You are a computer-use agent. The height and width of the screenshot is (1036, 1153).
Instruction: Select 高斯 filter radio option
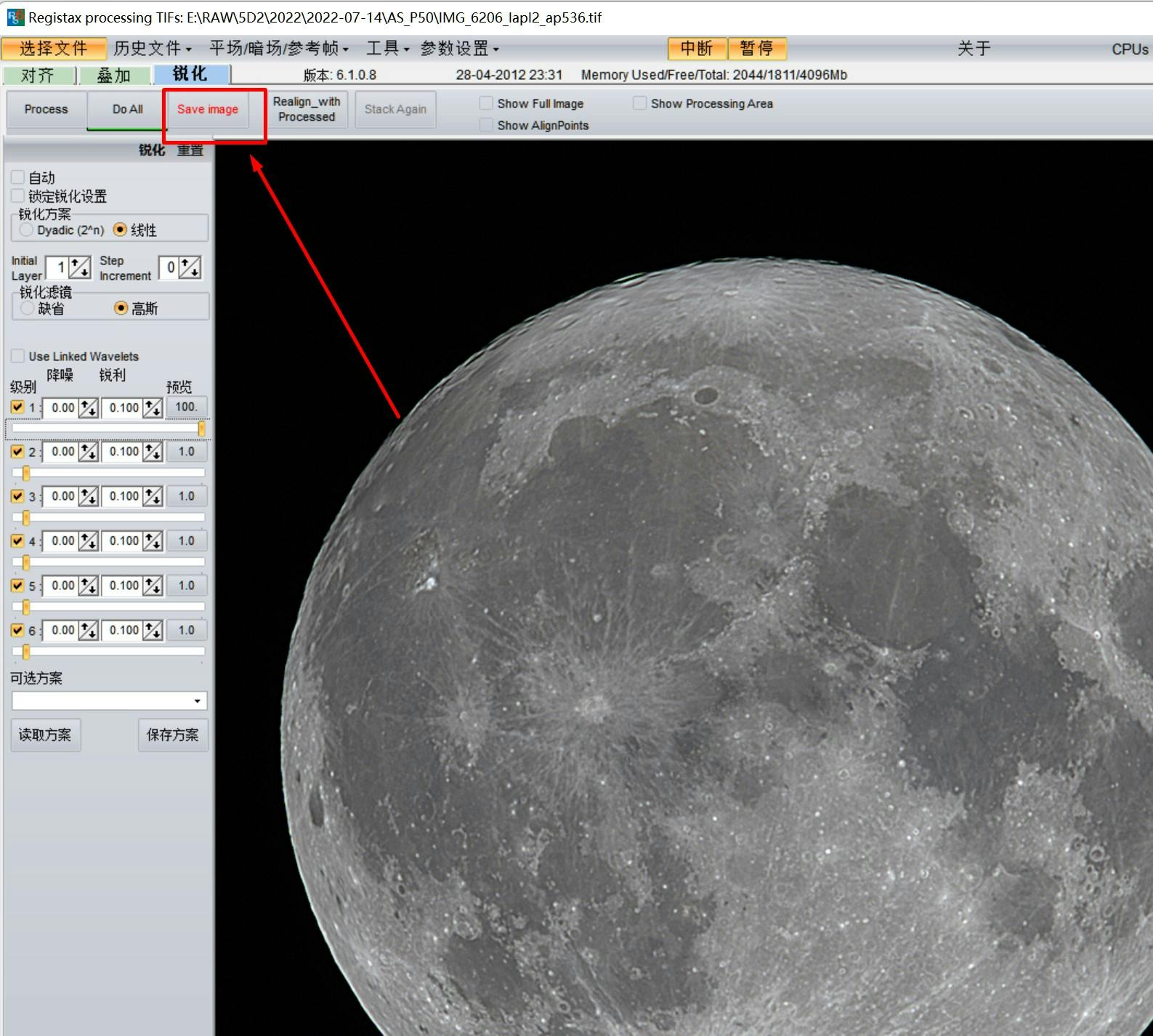point(121,308)
